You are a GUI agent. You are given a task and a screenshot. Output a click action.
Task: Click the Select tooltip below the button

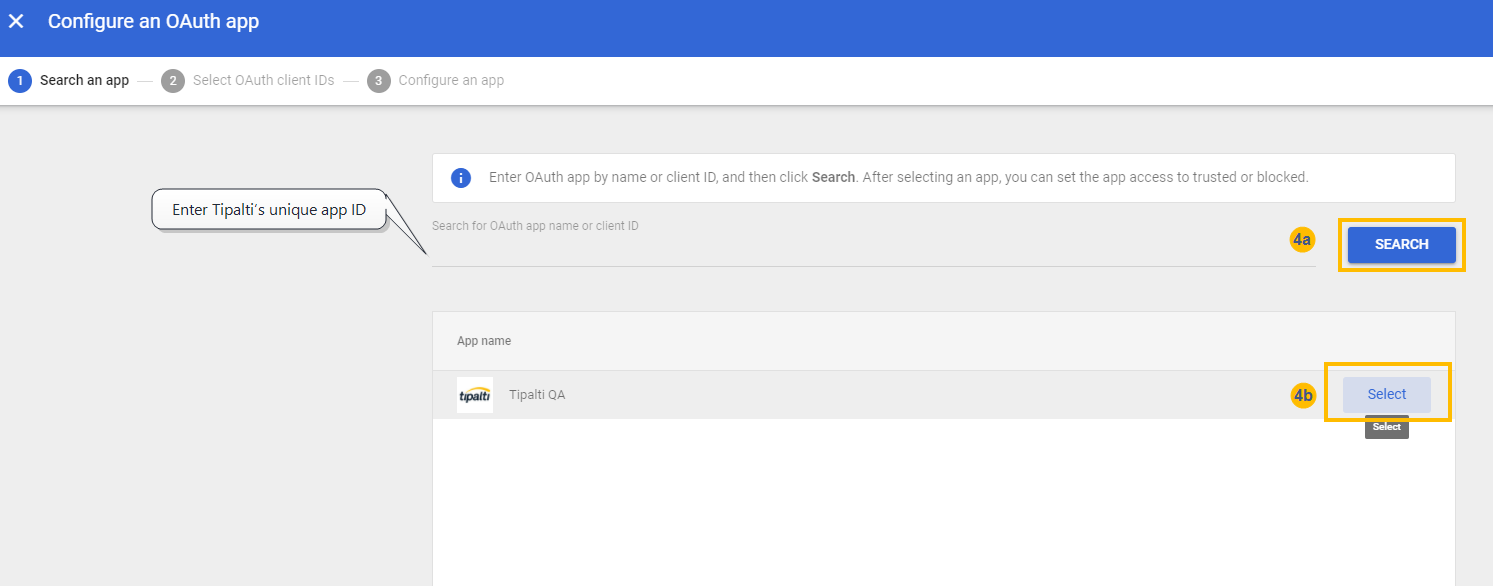(1386, 427)
